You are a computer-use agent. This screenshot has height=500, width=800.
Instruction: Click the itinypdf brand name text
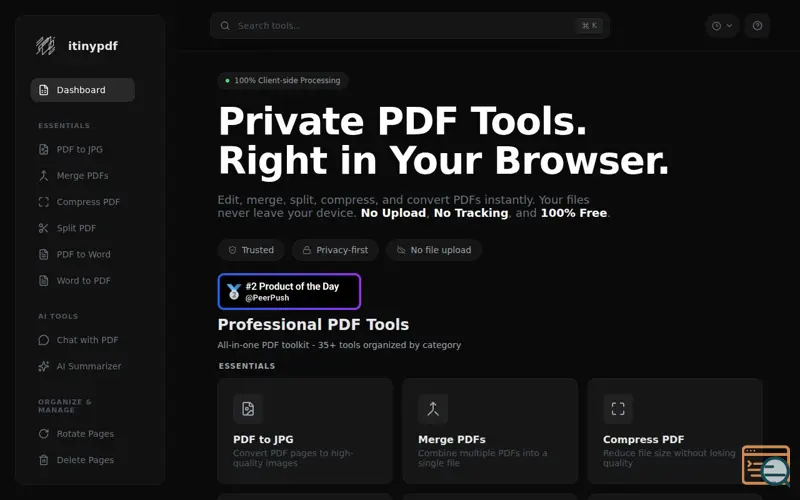pyautogui.click(x=93, y=46)
